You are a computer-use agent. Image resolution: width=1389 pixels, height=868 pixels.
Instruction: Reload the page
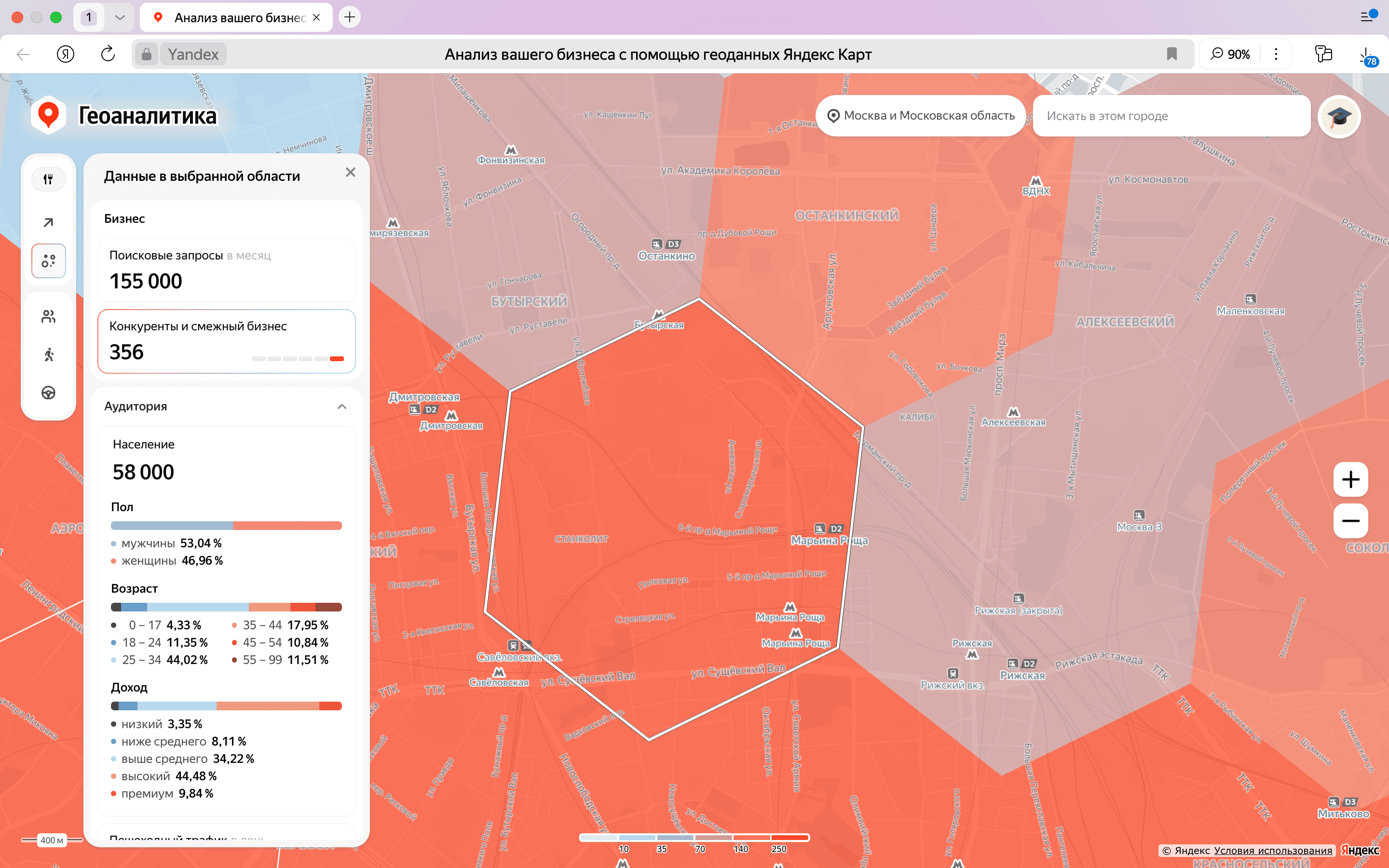tap(108, 54)
